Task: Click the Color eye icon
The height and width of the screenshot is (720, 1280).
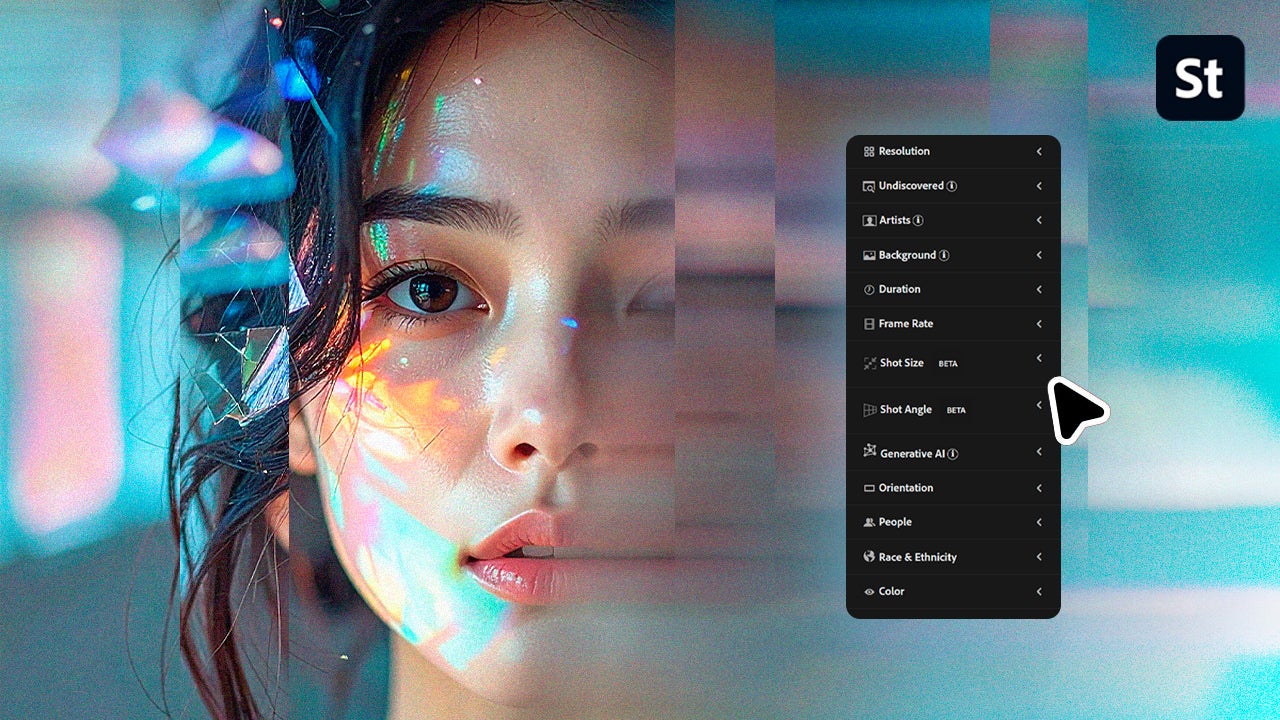Action: (x=869, y=592)
